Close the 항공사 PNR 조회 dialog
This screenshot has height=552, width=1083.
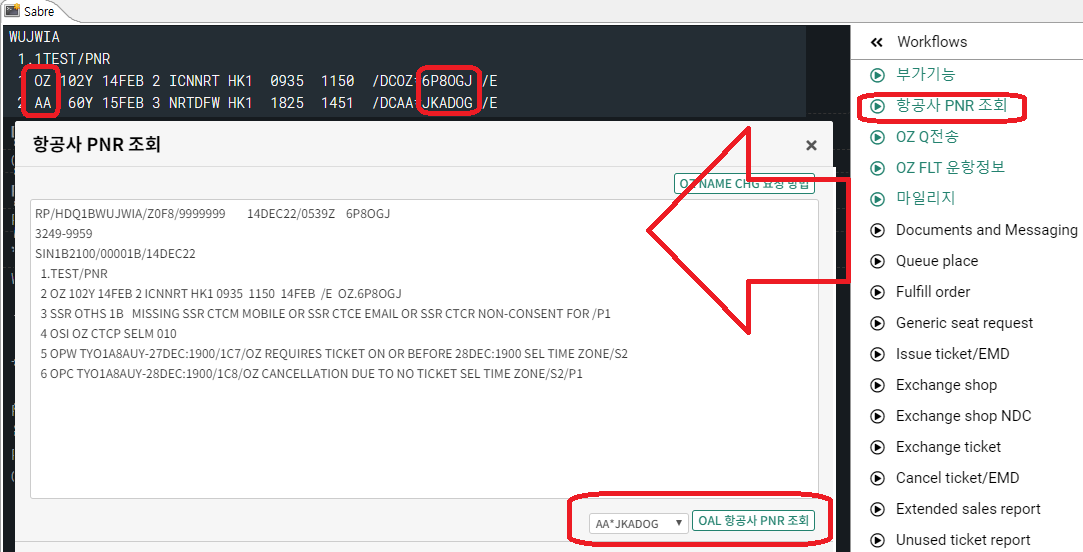[811, 146]
